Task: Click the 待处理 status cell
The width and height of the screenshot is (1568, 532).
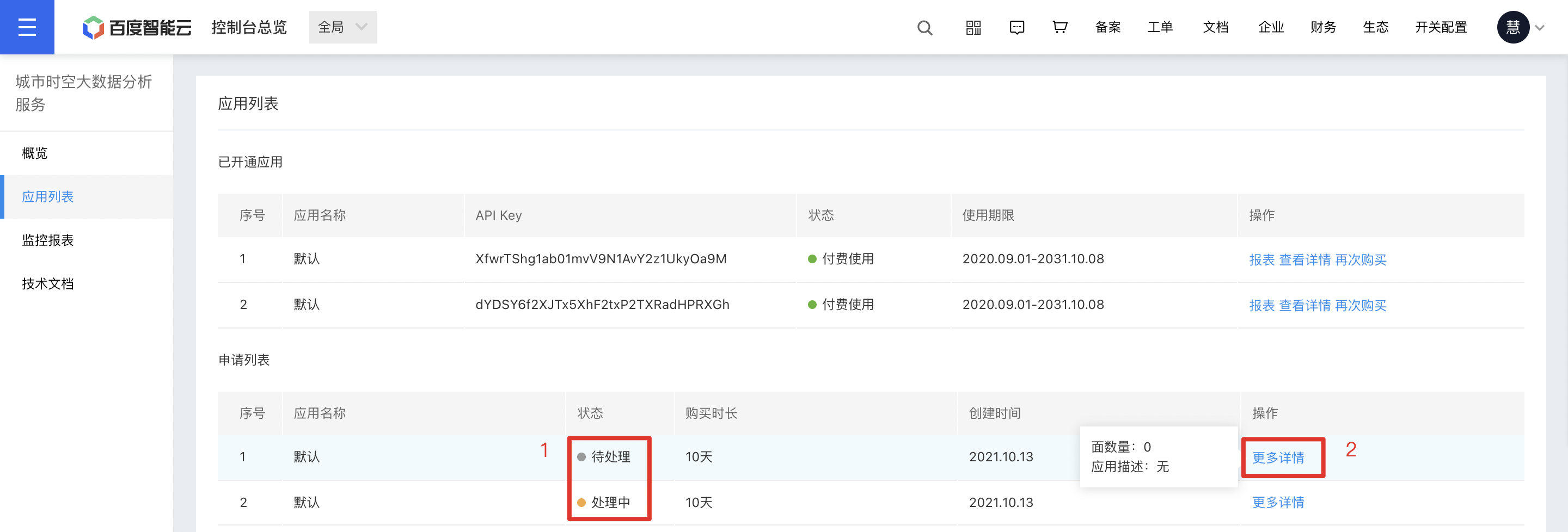Action: [604, 456]
